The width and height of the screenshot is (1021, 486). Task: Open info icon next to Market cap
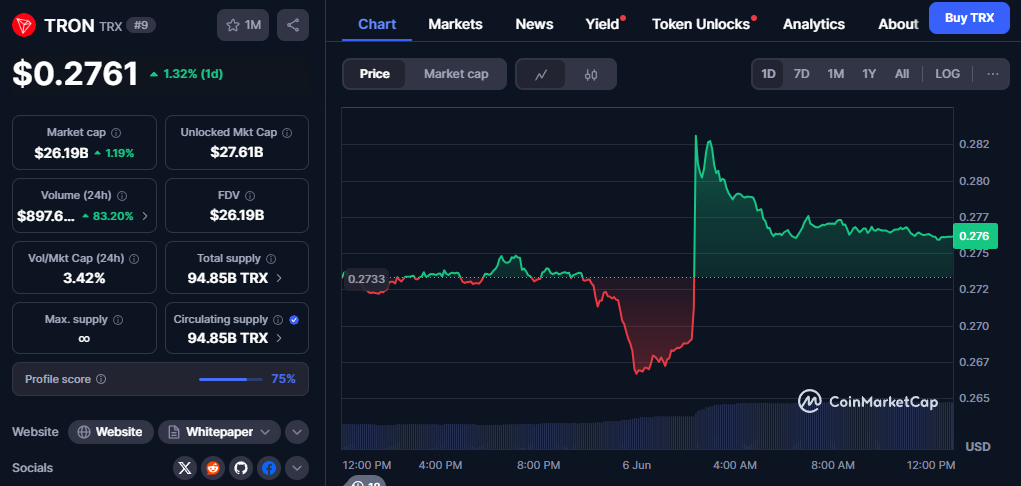point(116,132)
